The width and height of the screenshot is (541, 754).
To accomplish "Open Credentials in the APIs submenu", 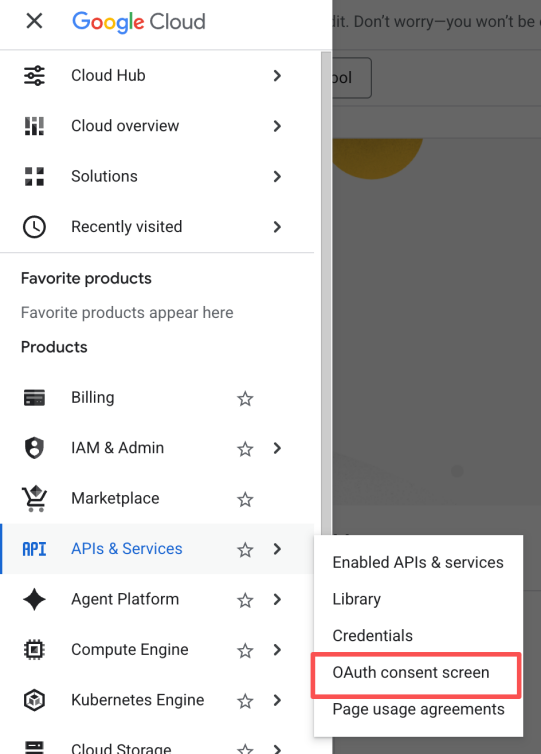I will coord(418,635).
